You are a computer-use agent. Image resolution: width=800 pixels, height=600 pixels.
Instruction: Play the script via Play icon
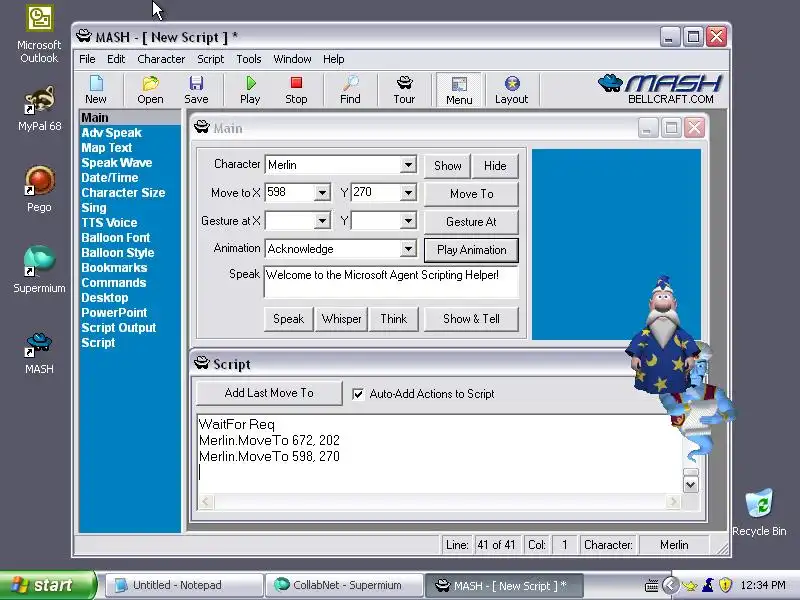pyautogui.click(x=250, y=90)
